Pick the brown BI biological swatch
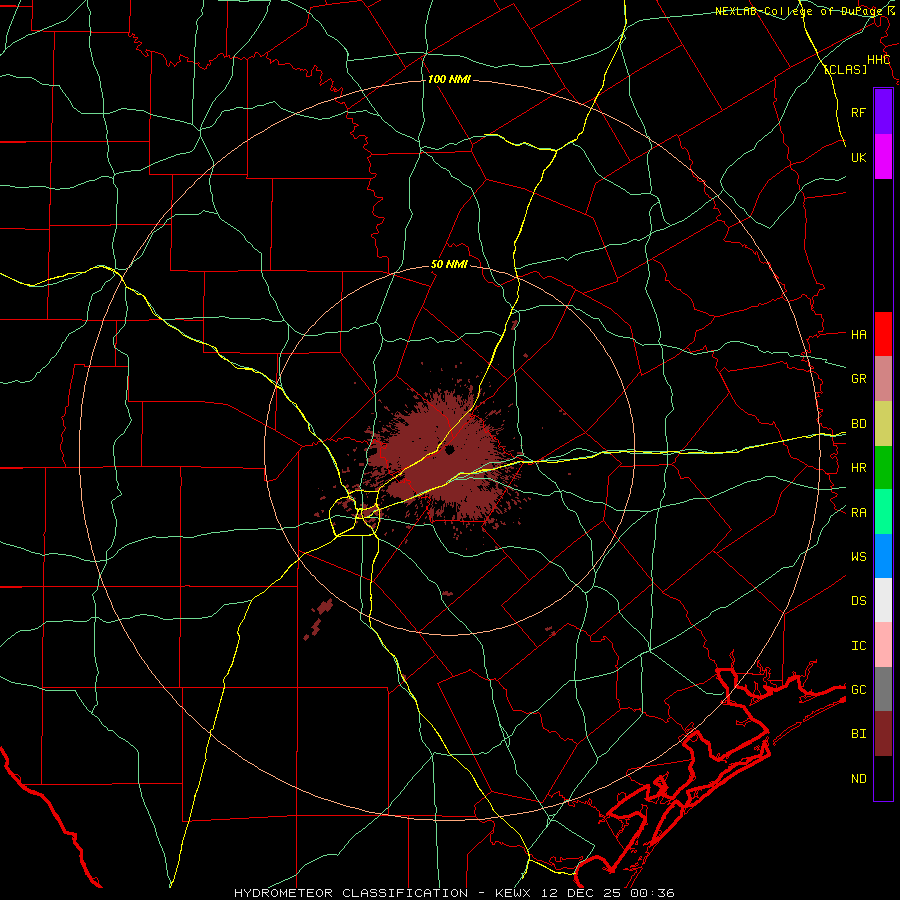Image resolution: width=900 pixels, height=900 pixels. pyautogui.click(x=883, y=734)
